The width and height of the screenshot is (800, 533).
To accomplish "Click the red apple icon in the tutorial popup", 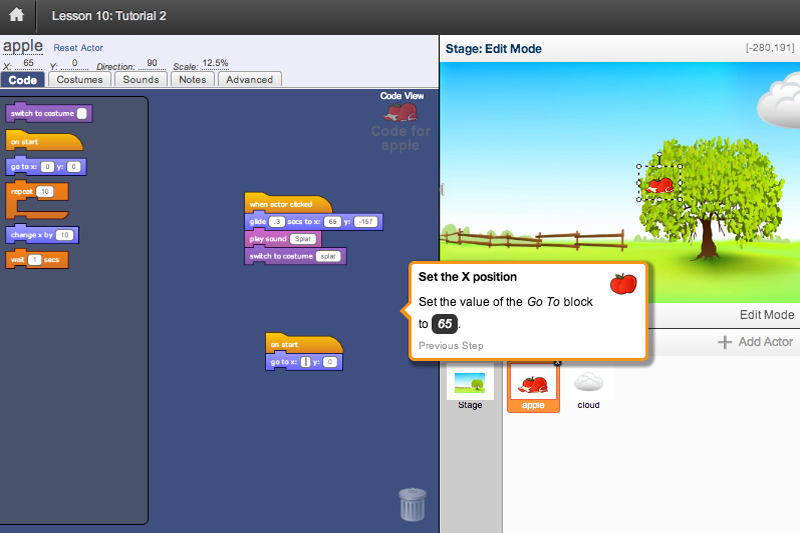I will point(623,283).
